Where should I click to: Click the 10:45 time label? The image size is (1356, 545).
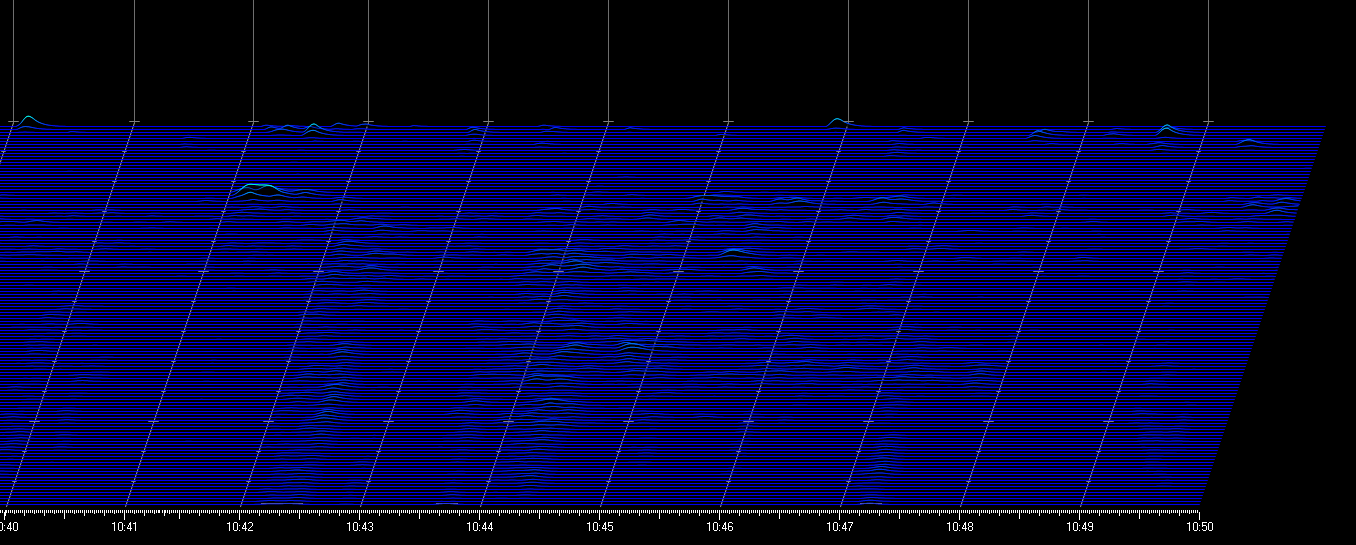tap(600, 526)
